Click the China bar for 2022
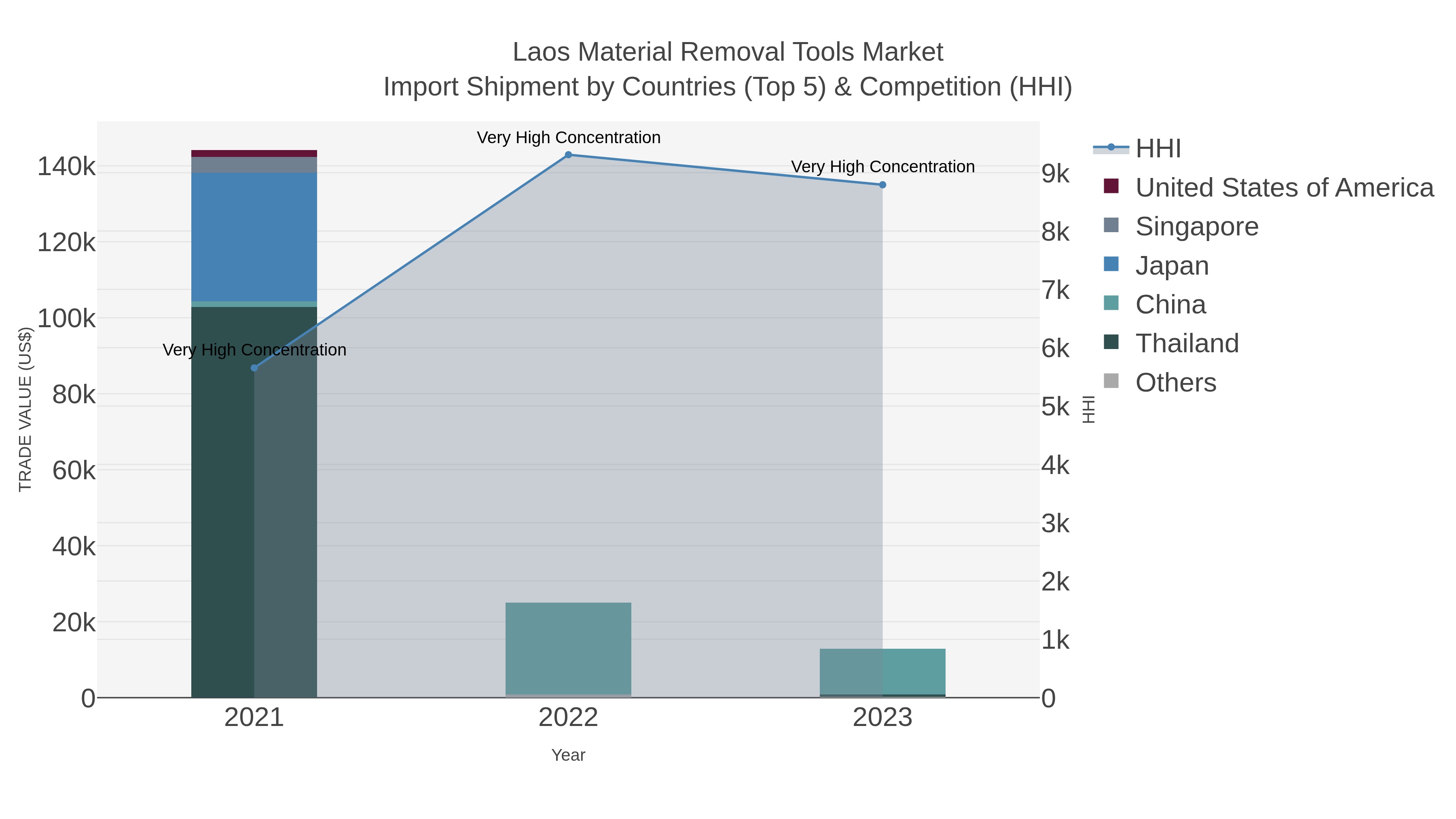The width and height of the screenshot is (1456, 819). click(x=569, y=648)
